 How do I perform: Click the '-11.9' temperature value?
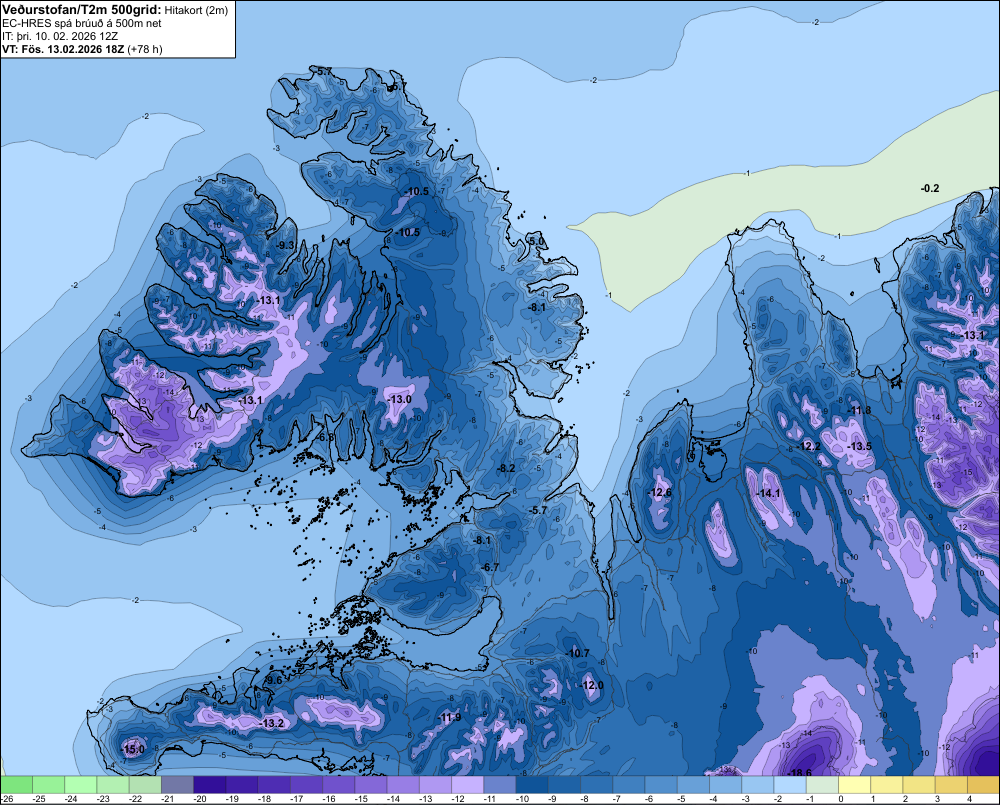click(x=449, y=717)
